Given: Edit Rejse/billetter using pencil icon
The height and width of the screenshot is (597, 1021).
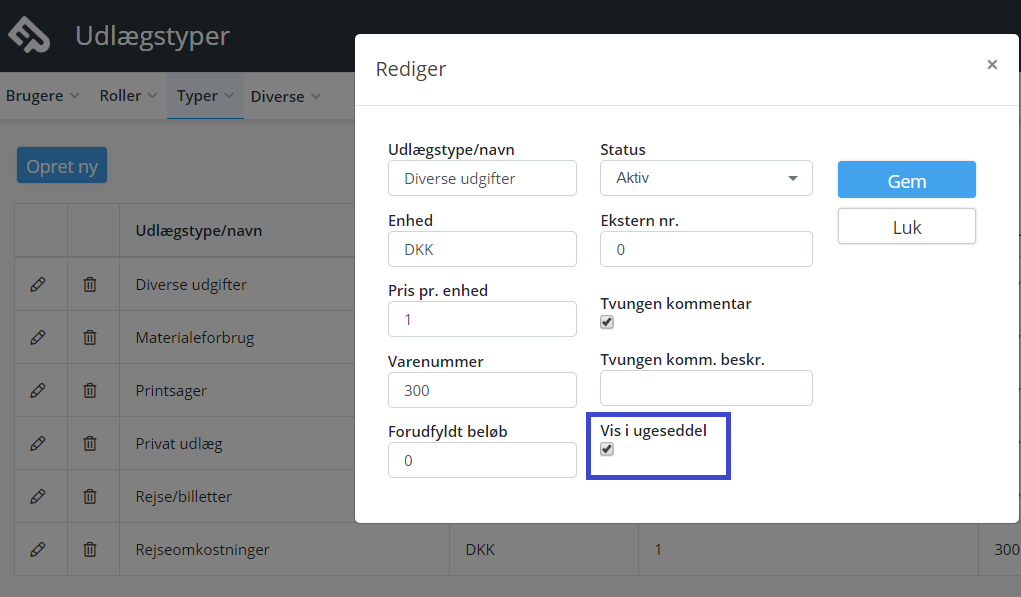Looking at the screenshot, I should pos(38,496).
